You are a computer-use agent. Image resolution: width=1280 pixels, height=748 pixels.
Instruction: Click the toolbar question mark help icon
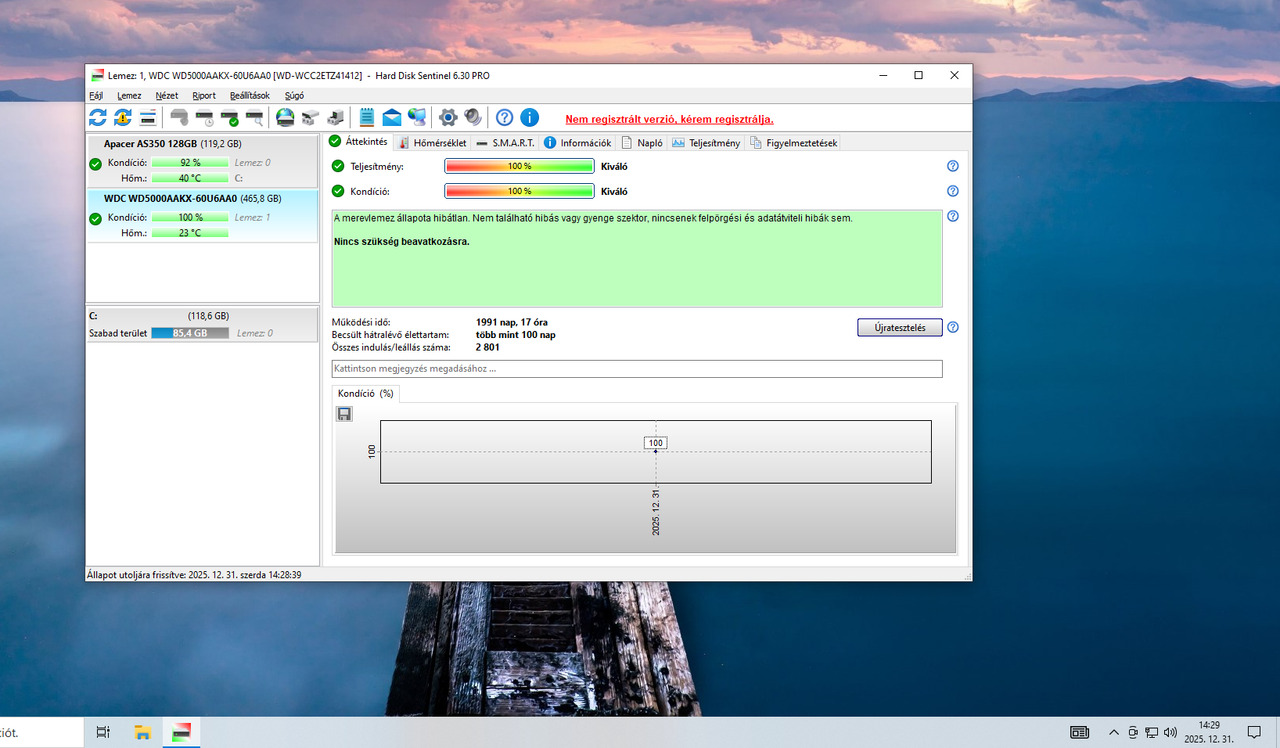504,118
